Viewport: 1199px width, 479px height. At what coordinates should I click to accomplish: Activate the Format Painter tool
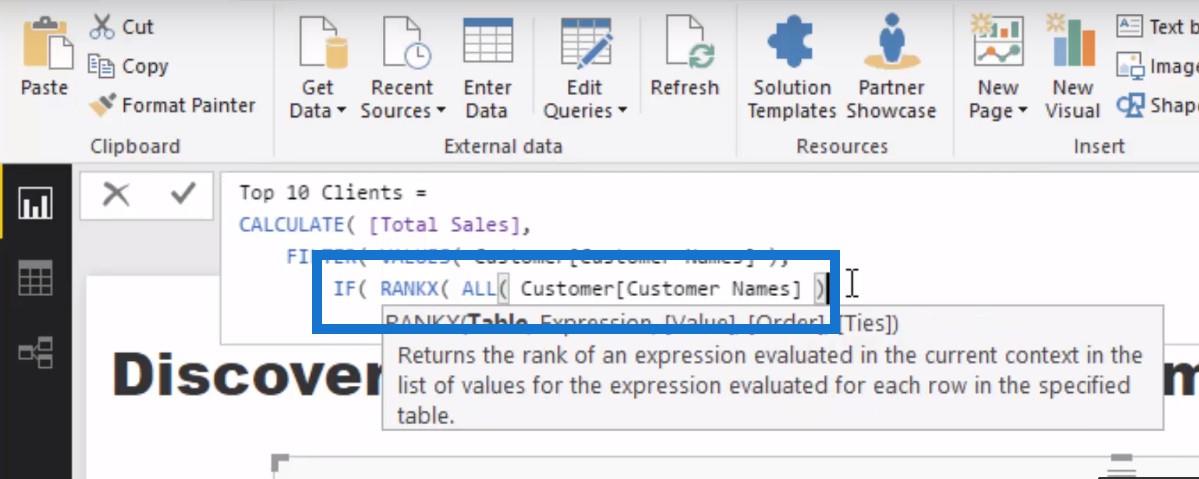172,105
